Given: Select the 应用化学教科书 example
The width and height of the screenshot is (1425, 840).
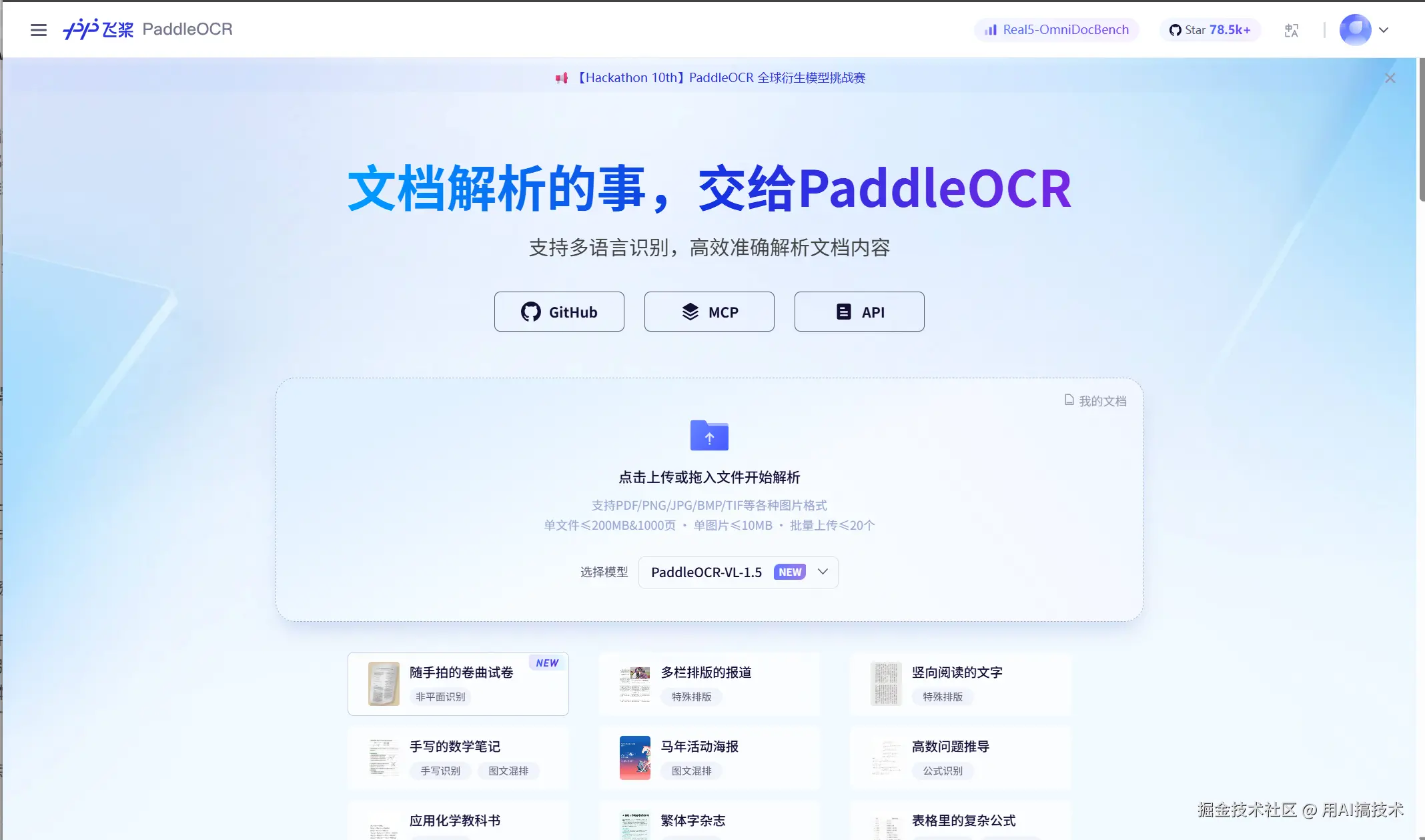Looking at the screenshot, I should [x=458, y=821].
